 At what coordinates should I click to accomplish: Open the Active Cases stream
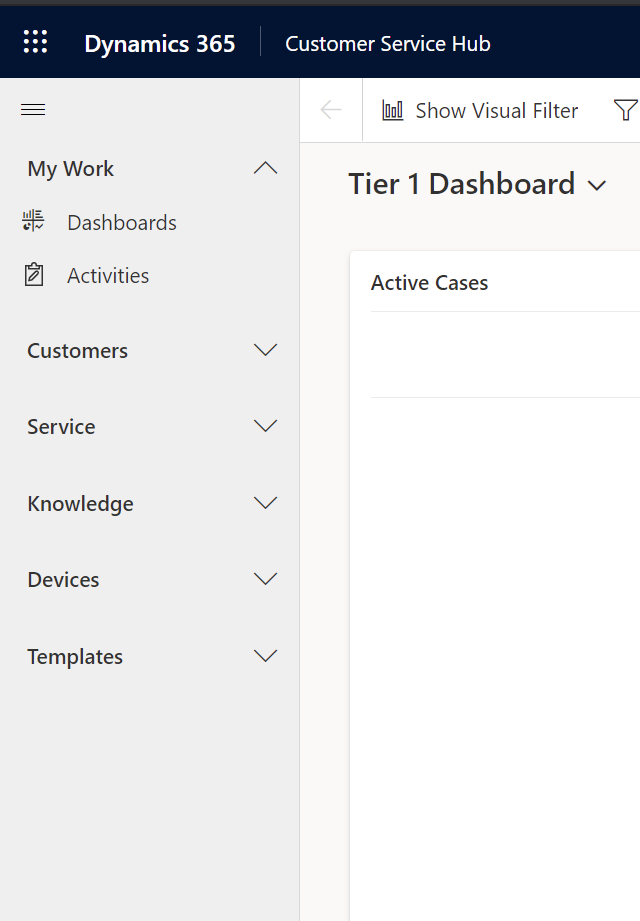[429, 283]
